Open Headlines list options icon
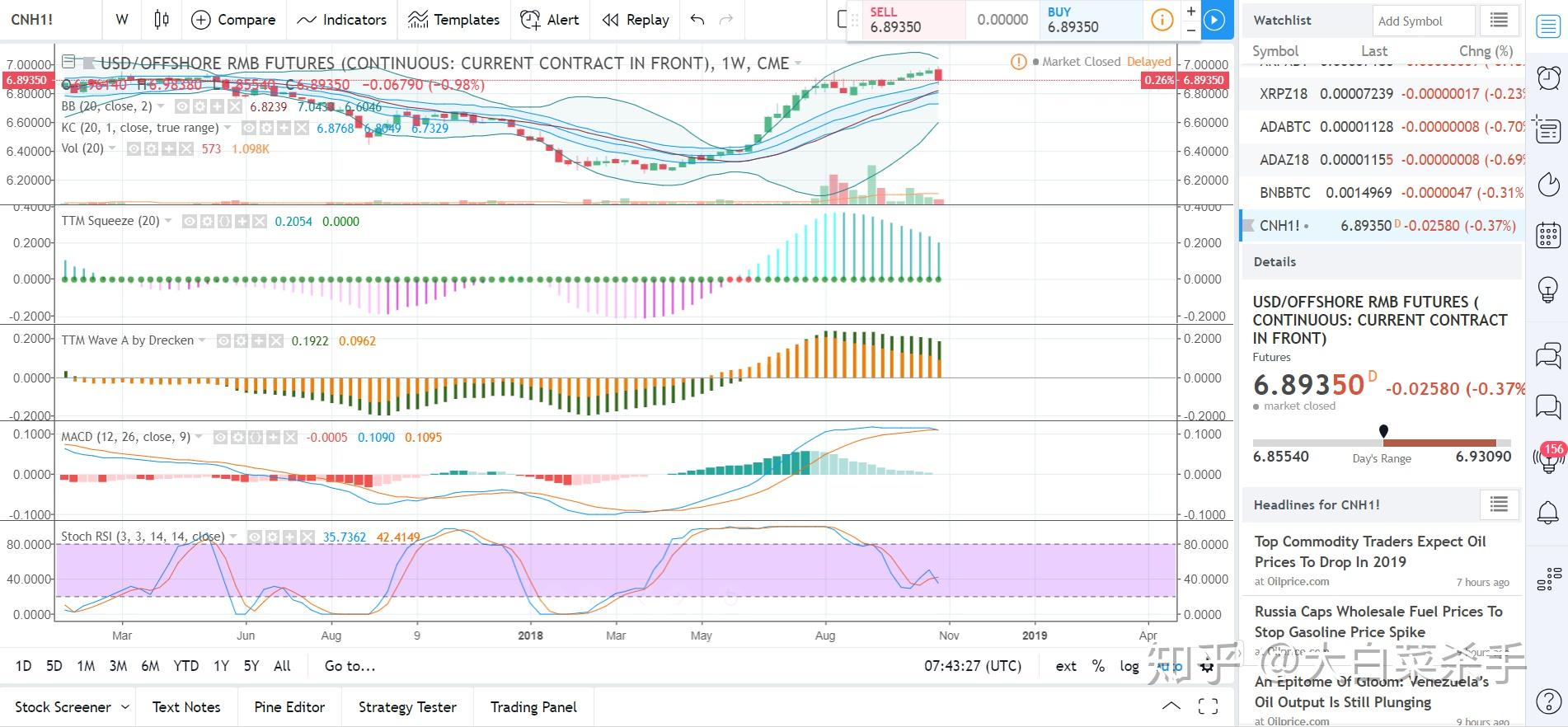1568x727 pixels. 1500,504
